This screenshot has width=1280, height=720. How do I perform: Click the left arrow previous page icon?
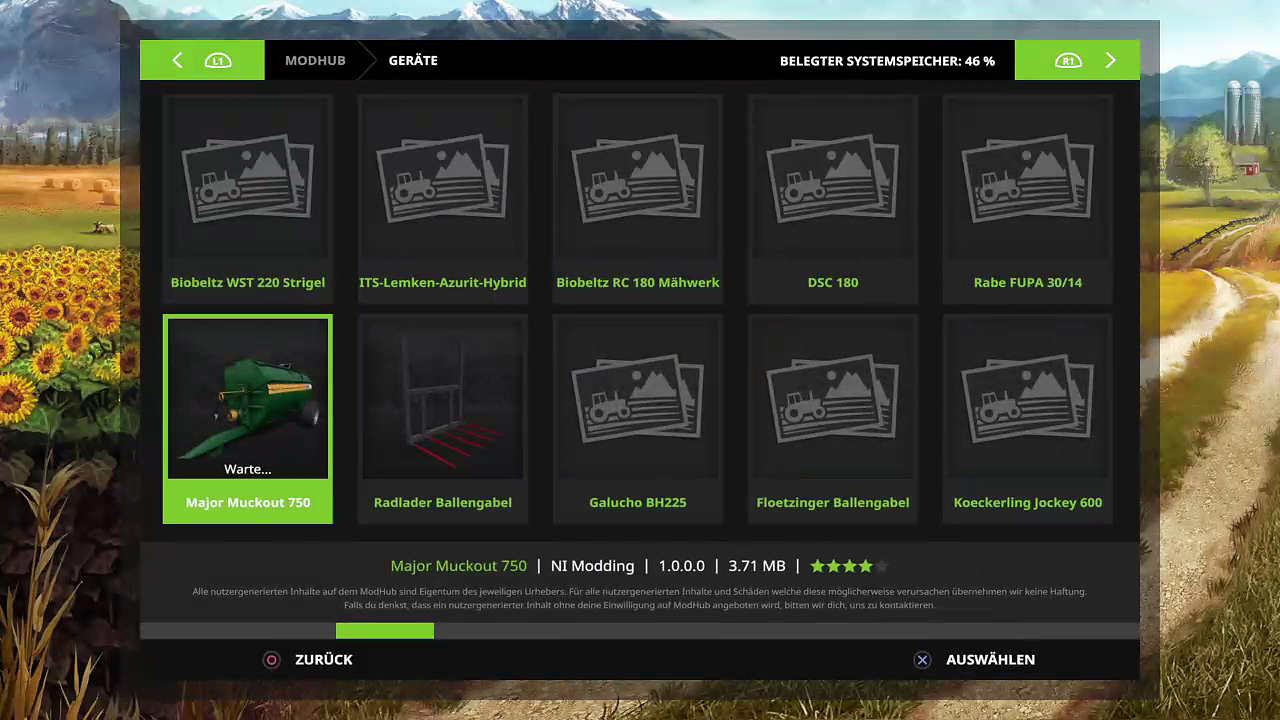[x=177, y=60]
